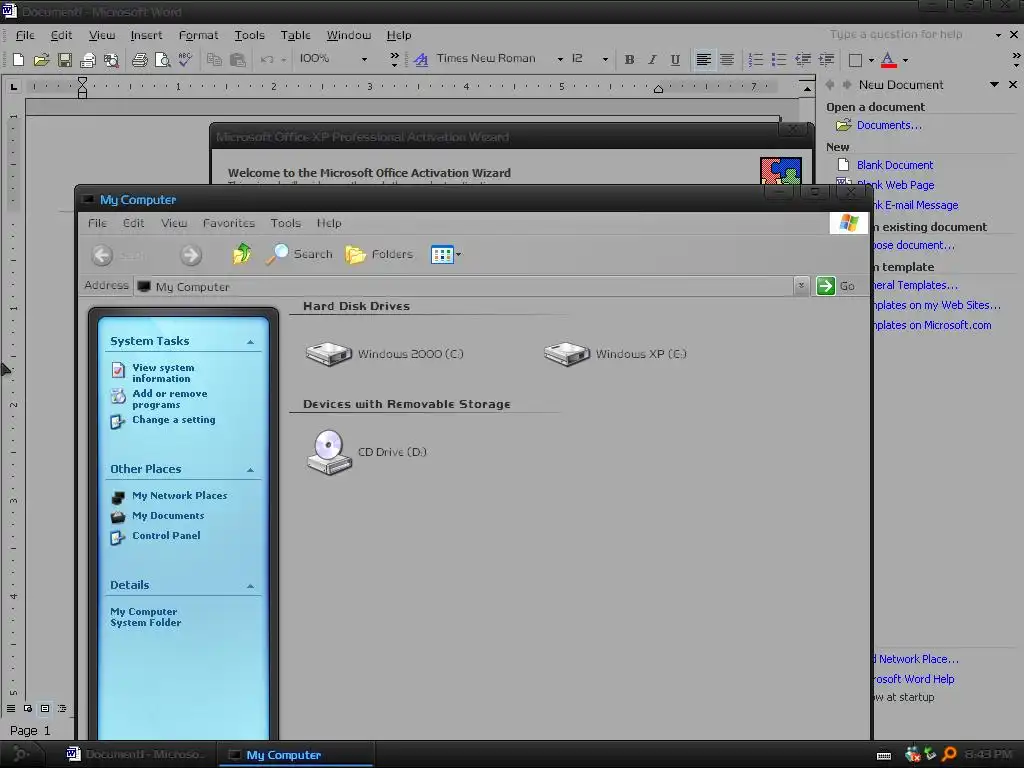Click Blank Document link in task pane
This screenshot has width=1024, height=768.
[x=895, y=165]
